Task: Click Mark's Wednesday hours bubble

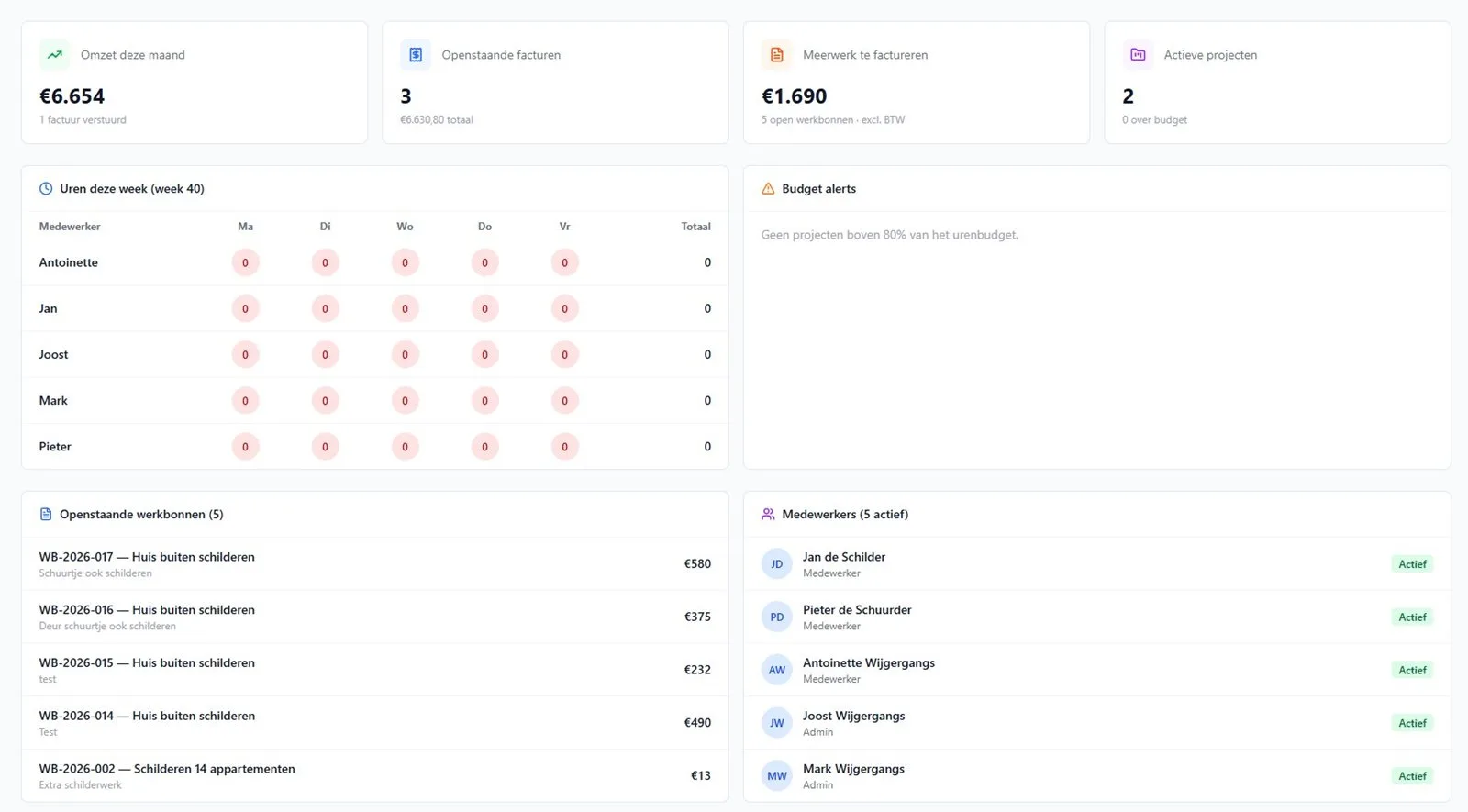Action: click(405, 401)
